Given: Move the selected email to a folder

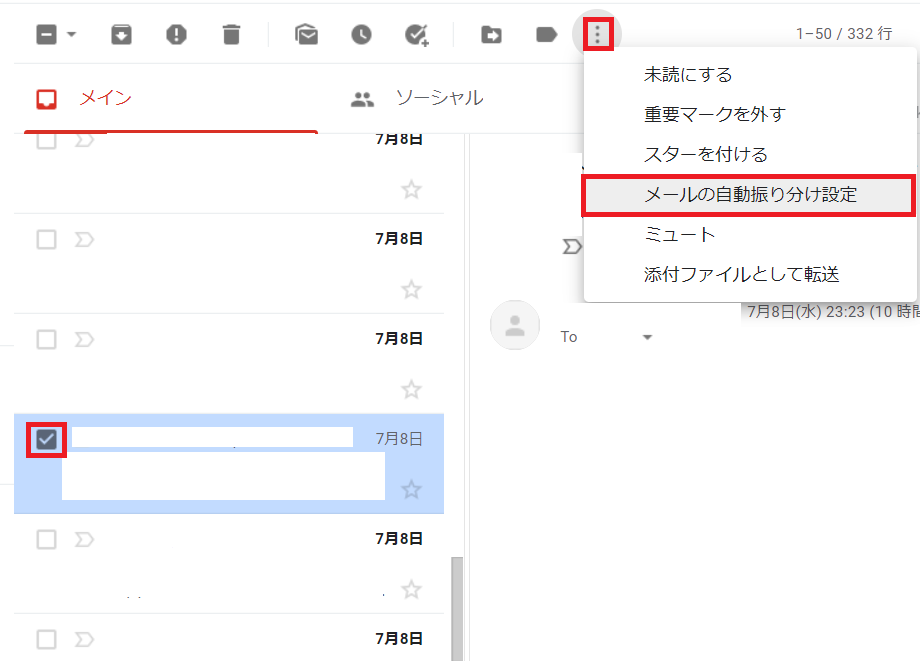Looking at the screenshot, I should tap(489, 33).
